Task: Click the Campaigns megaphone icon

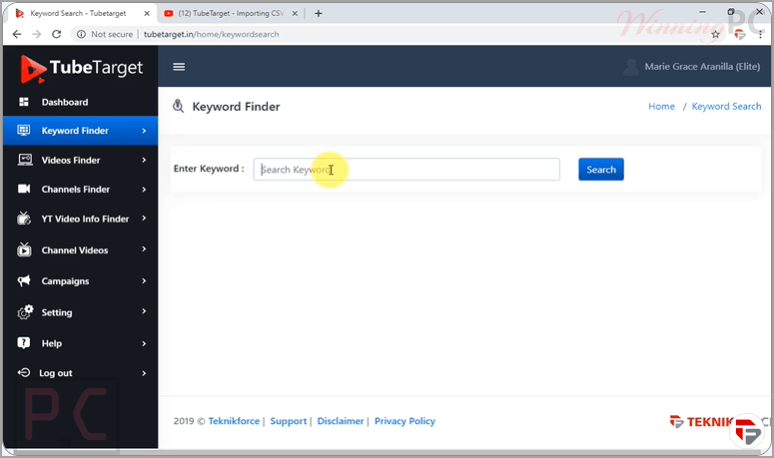Action: (x=24, y=281)
